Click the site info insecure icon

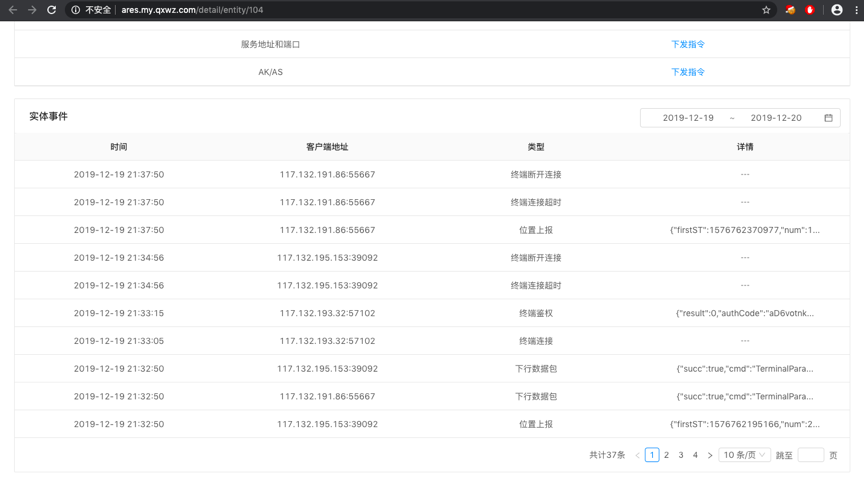[x=76, y=10]
